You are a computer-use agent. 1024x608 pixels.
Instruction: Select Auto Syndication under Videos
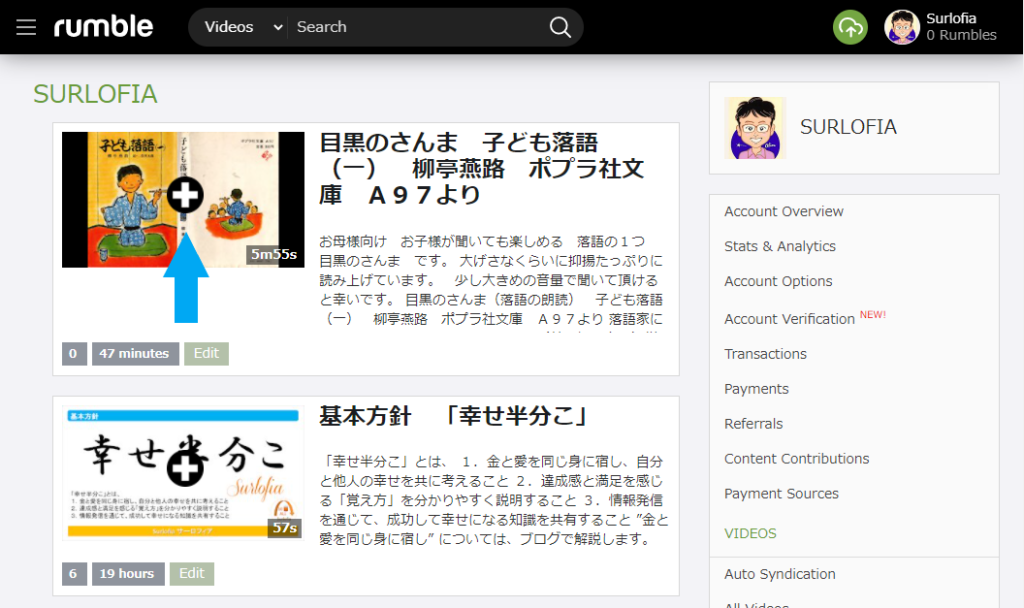pos(779,574)
